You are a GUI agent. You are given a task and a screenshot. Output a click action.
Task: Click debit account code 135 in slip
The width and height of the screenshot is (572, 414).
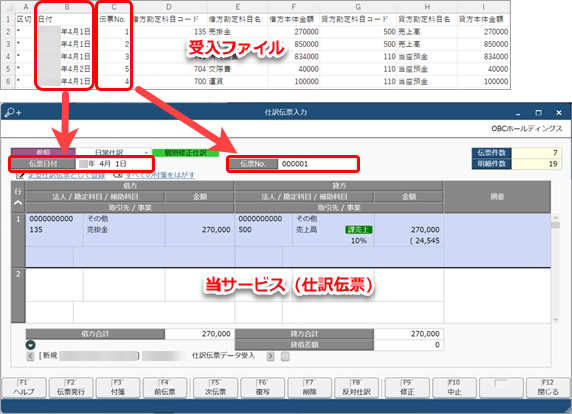click(36, 230)
